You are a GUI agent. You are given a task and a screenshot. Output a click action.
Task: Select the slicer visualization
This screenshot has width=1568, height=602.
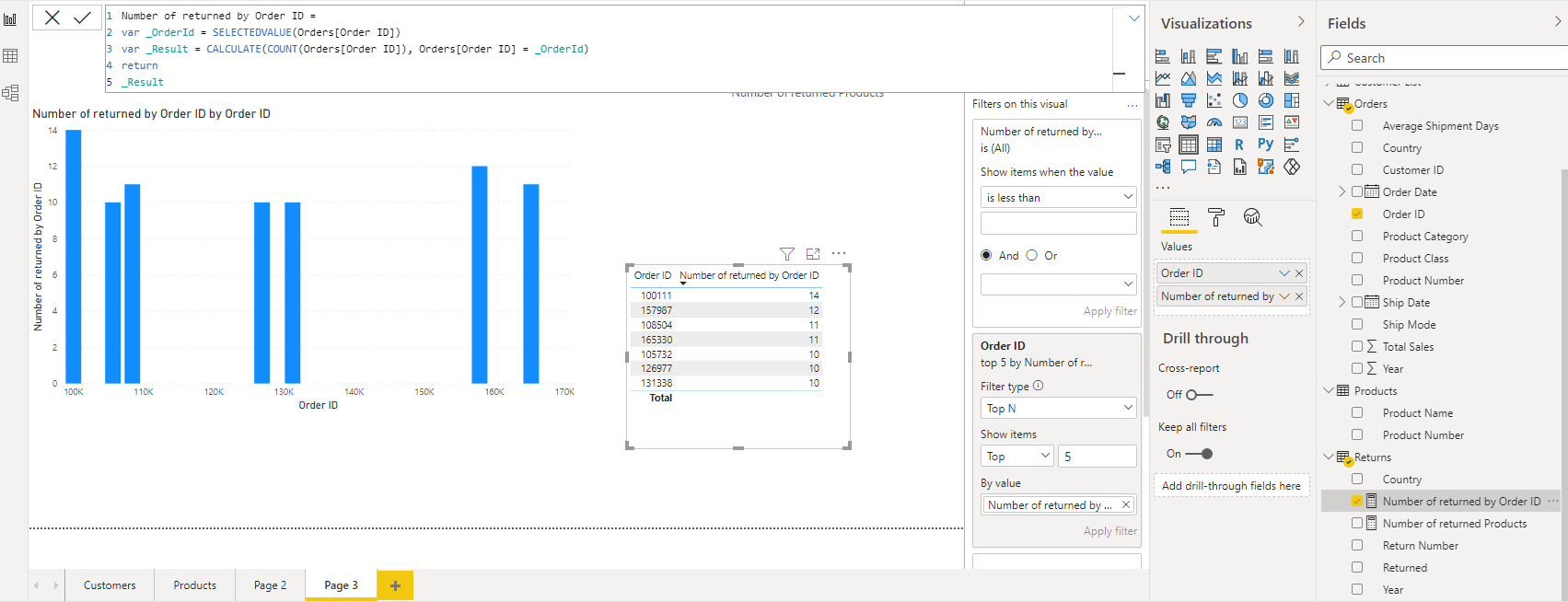pyautogui.click(x=1163, y=145)
